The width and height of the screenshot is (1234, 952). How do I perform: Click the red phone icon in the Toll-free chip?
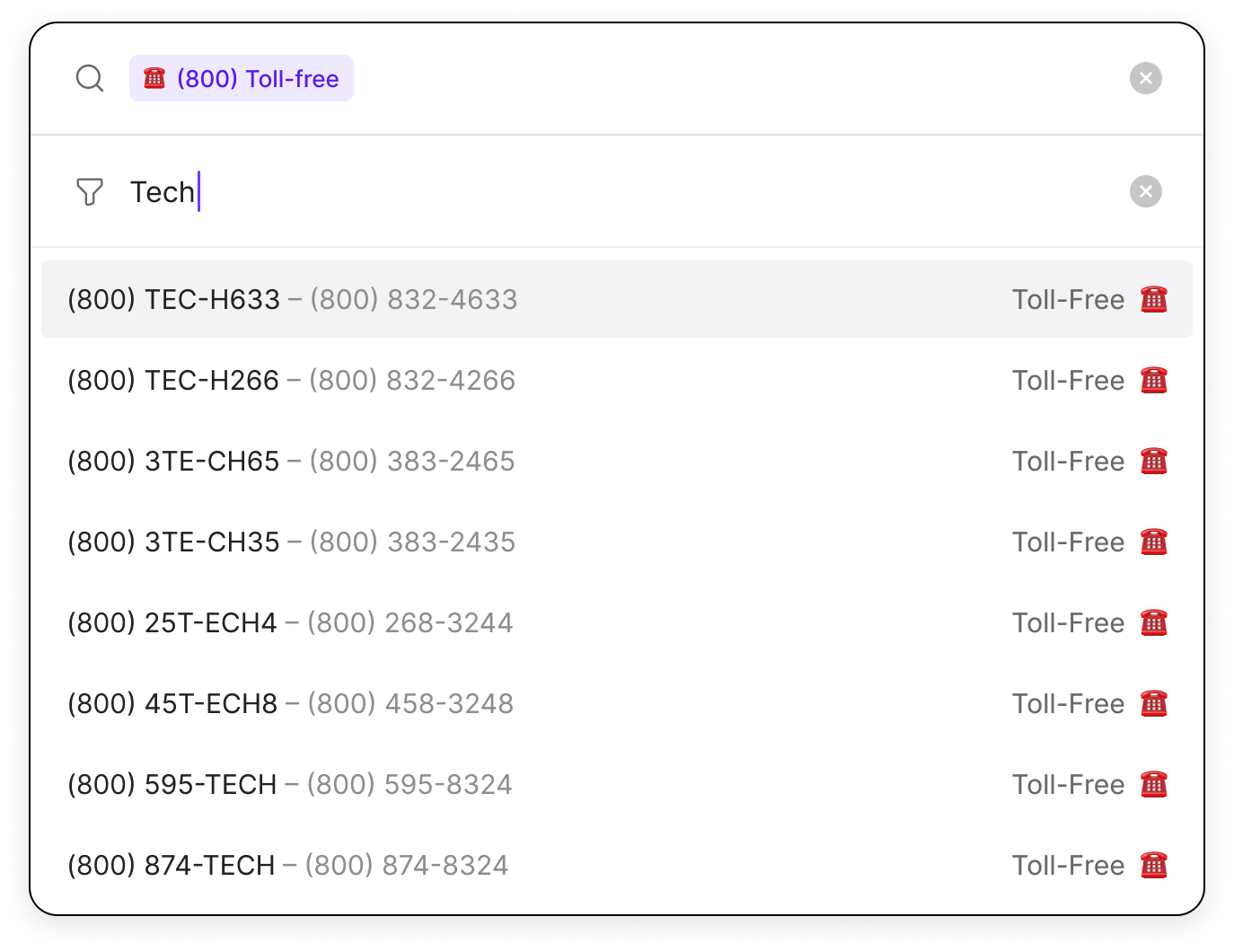154,78
